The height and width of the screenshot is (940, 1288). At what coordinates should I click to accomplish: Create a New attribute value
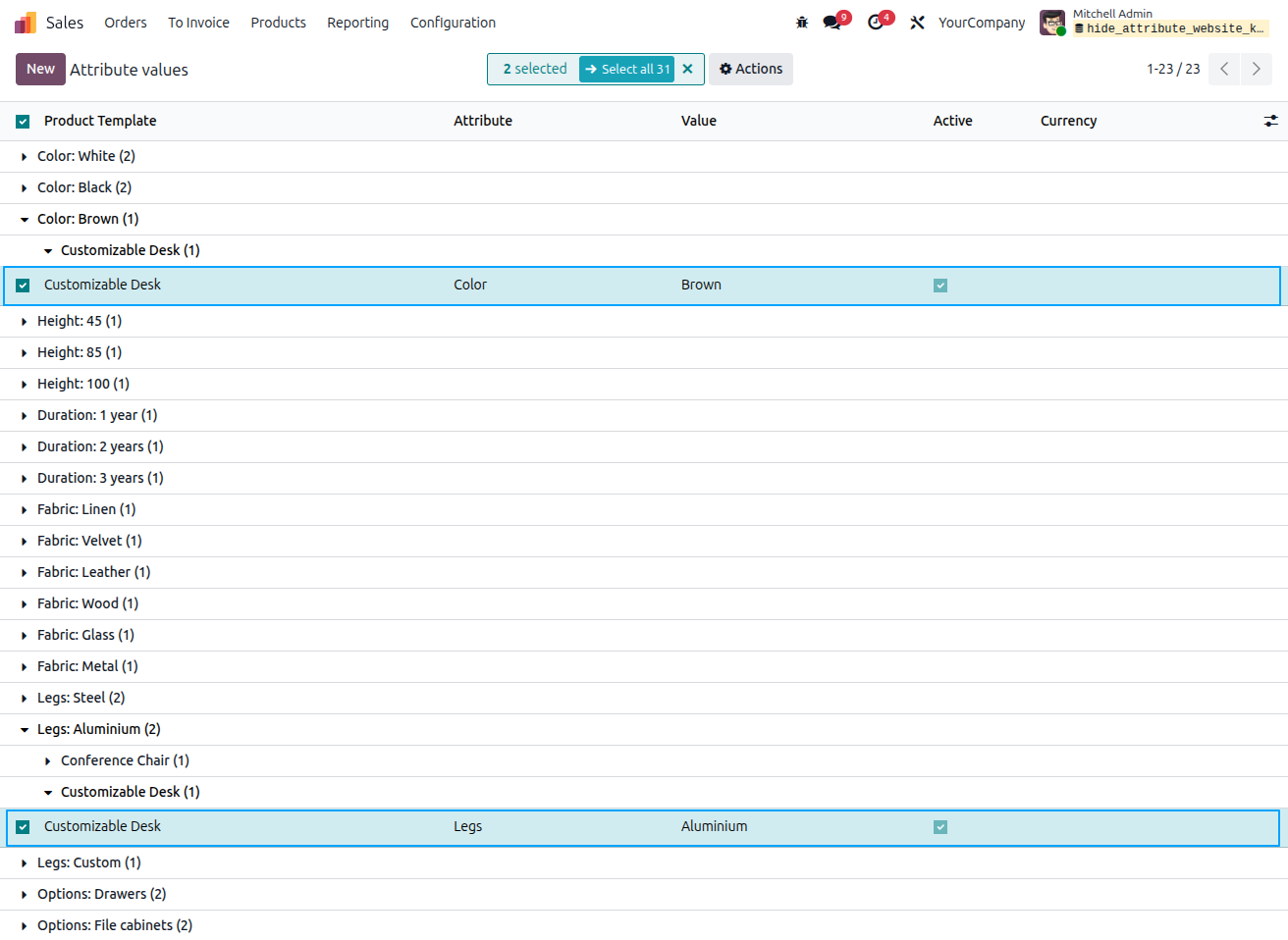[x=40, y=69]
